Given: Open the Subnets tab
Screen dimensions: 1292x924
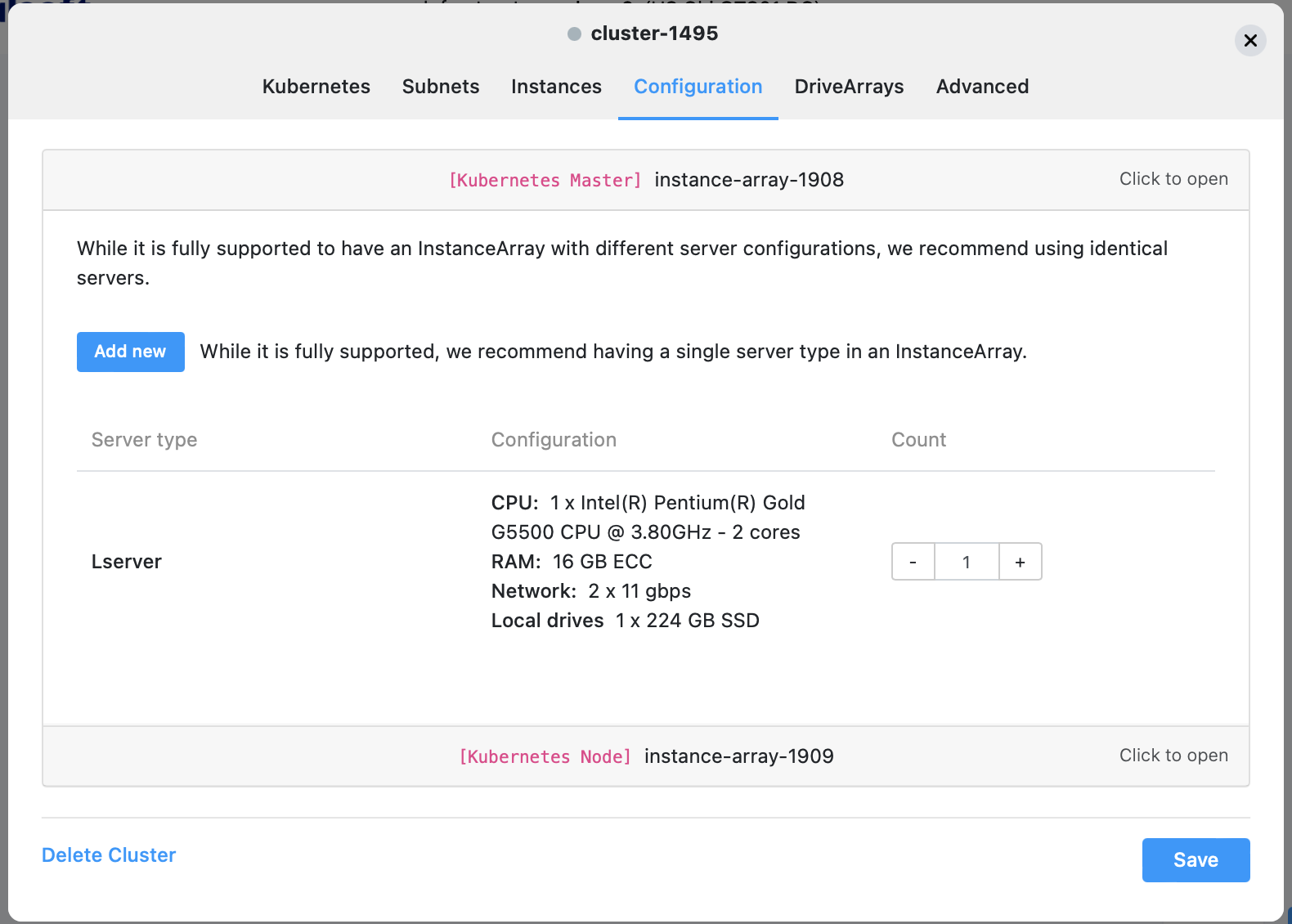Looking at the screenshot, I should pyautogui.click(x=440, y=87).
